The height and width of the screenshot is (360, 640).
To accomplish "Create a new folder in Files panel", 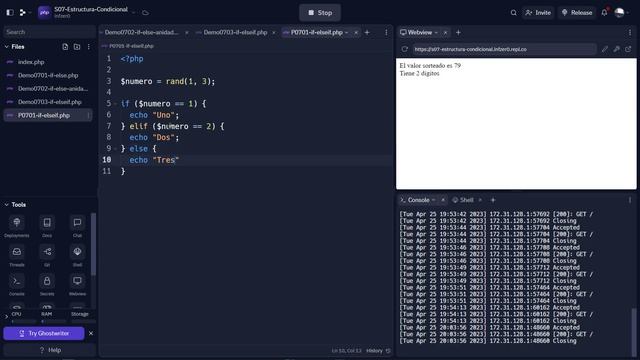I will coord(77,47).
